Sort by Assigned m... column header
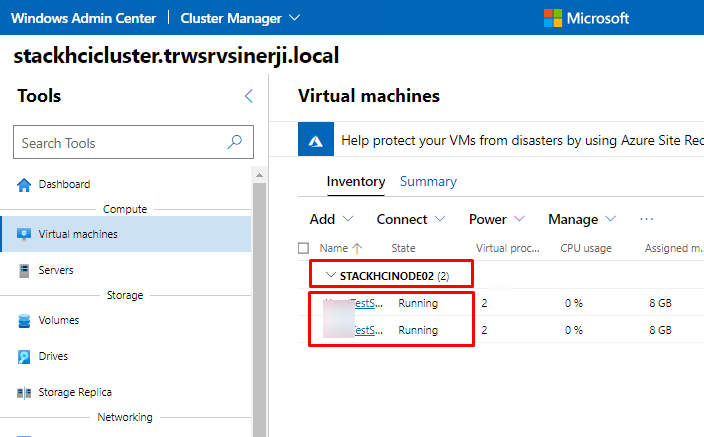This screenshot has height=437, width=704. [674, 248]
